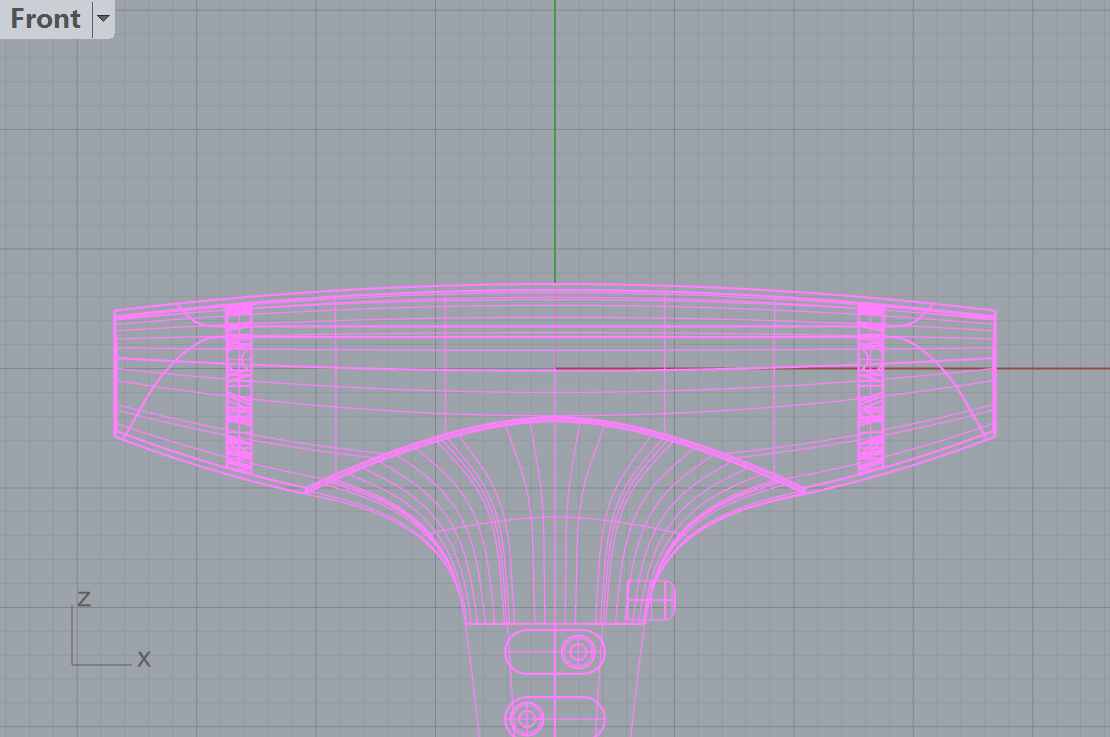
Task: Click the left rounded end of the upper slot
Action: tap(512, 652)
